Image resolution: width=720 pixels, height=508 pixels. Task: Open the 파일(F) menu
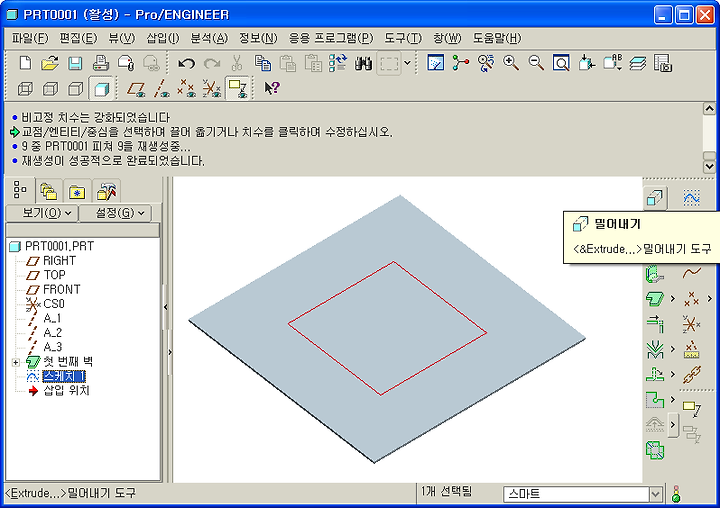point(30,38)
